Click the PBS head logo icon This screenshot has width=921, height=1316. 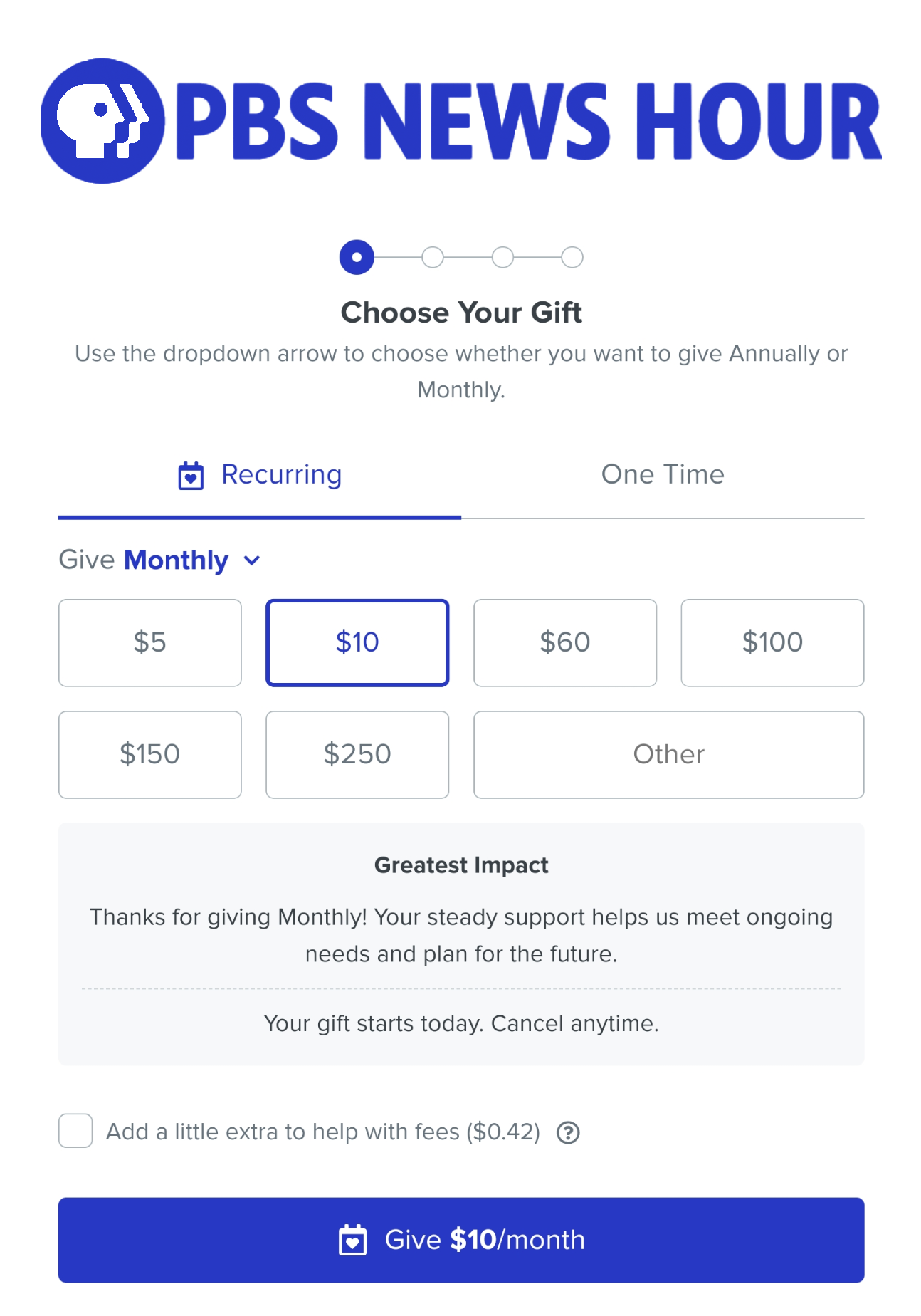[x=102, y=121]
